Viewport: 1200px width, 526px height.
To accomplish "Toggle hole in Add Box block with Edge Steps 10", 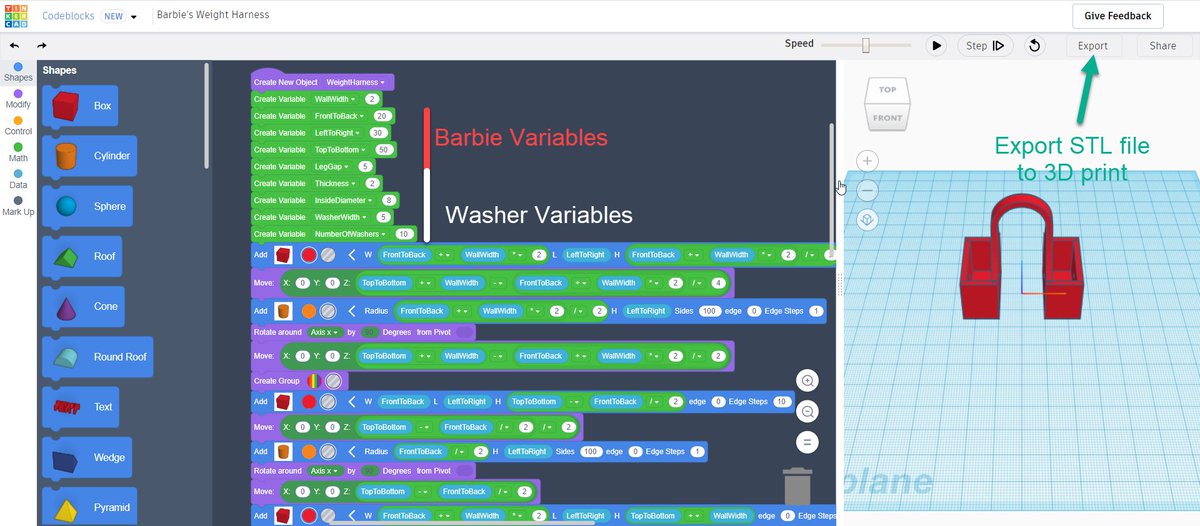I will (328, 401).
